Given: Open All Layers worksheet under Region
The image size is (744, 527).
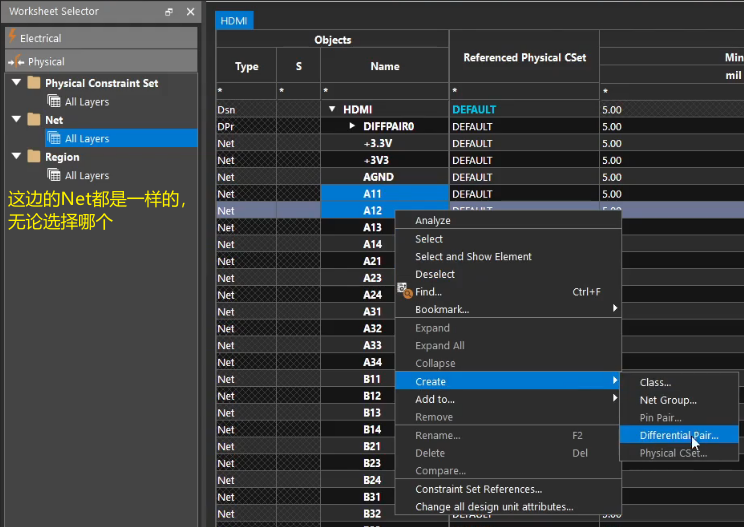Looking at the screenshot, I should [x=86, y=176].
